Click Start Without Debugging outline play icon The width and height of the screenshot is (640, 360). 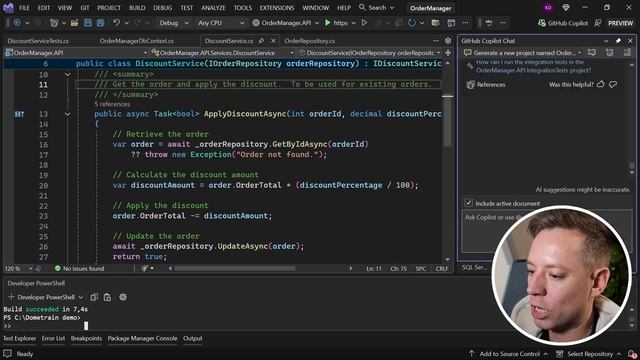364,23
